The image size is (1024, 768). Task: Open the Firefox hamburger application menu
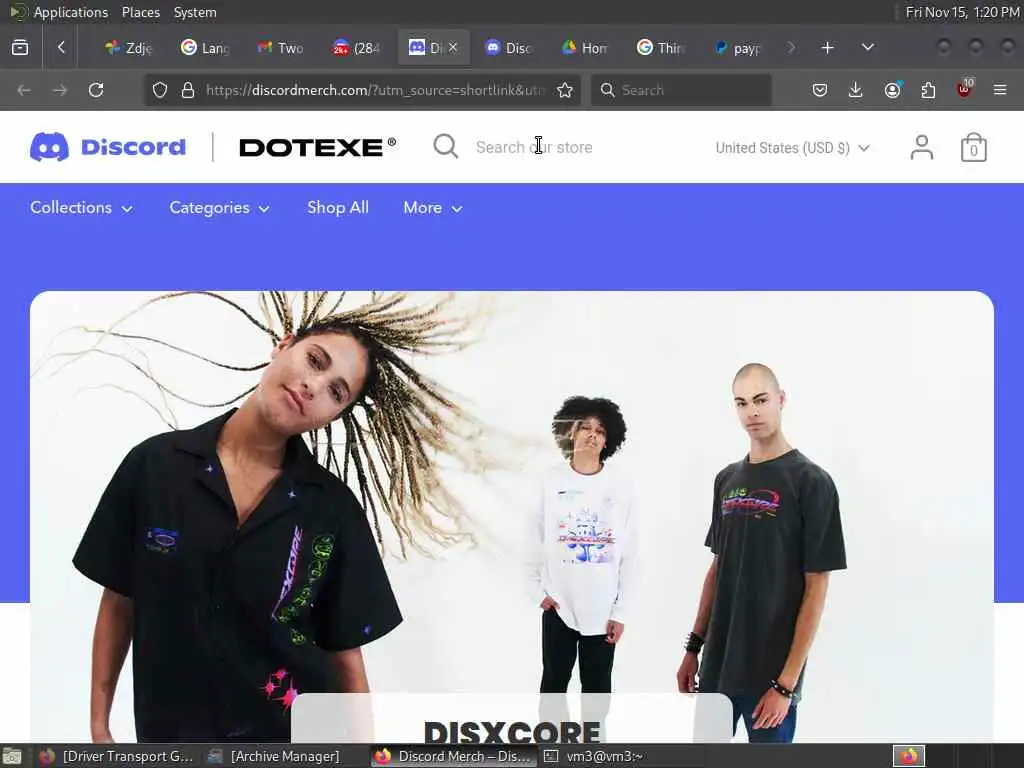(x=1000, y=90)
